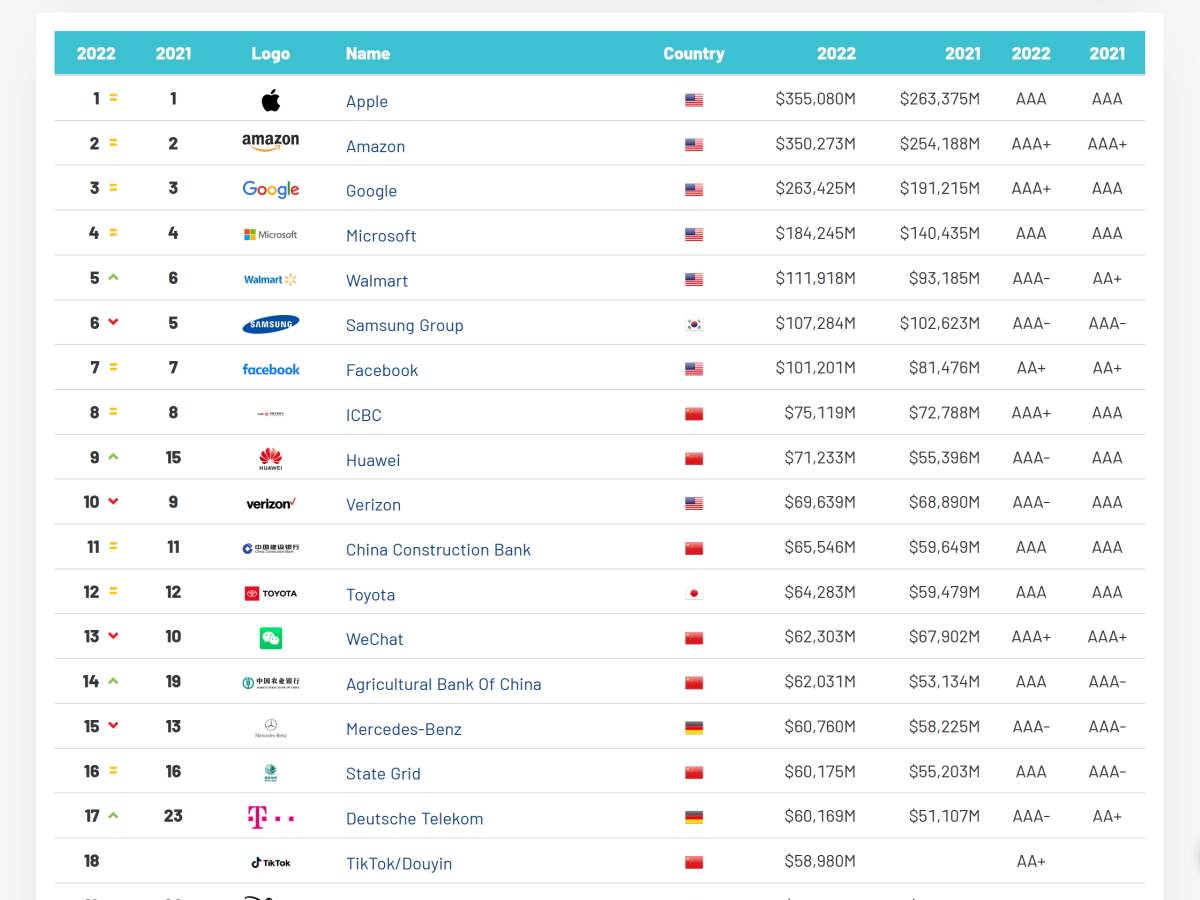Select the Huawei flower logo
This screenshot has height=900, width=1200.
pyautogui.click(x=270, y=457)
